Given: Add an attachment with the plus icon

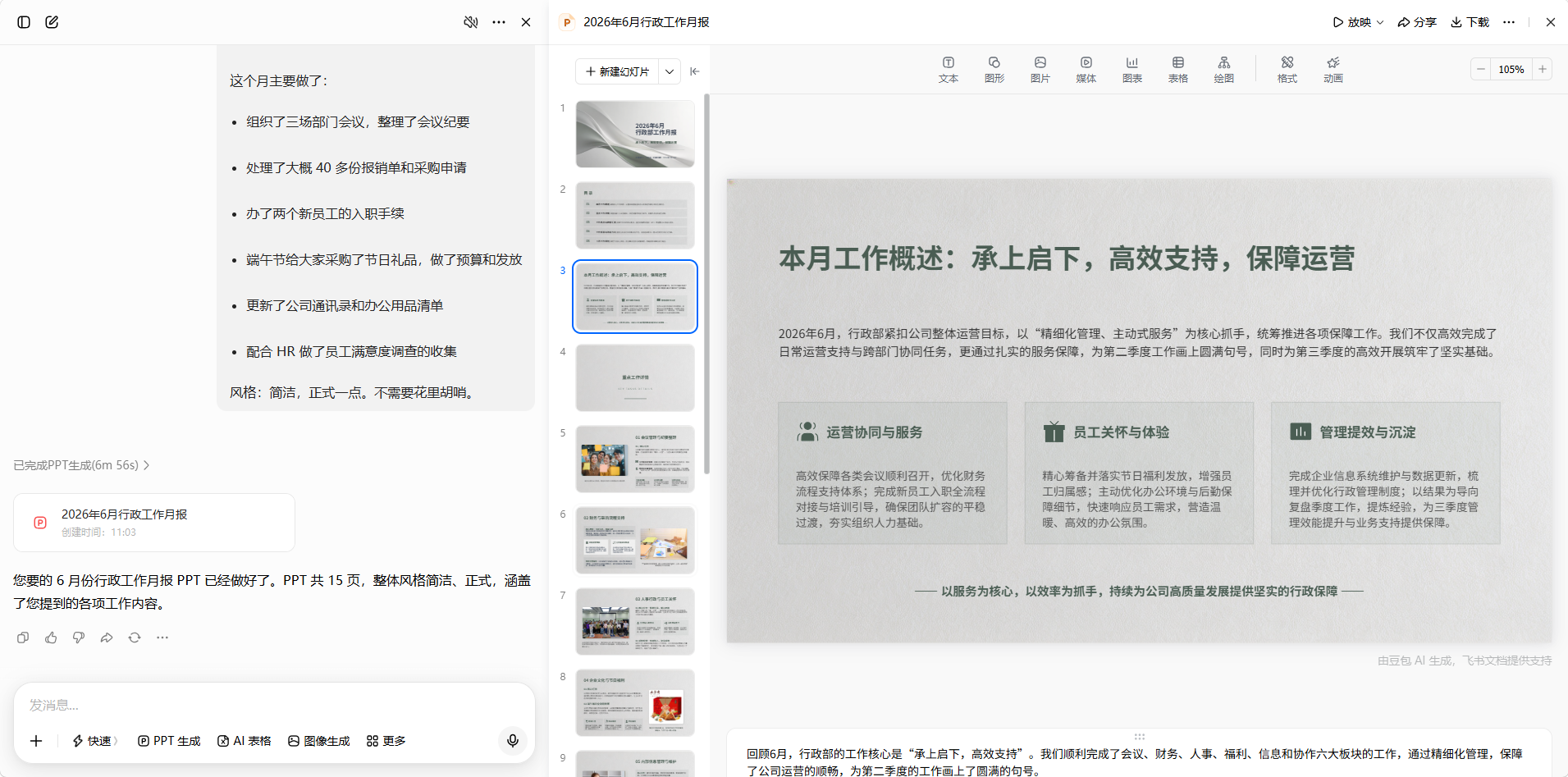Looking at the screenshot, I should pyautogui.click(x=36, y=741).
